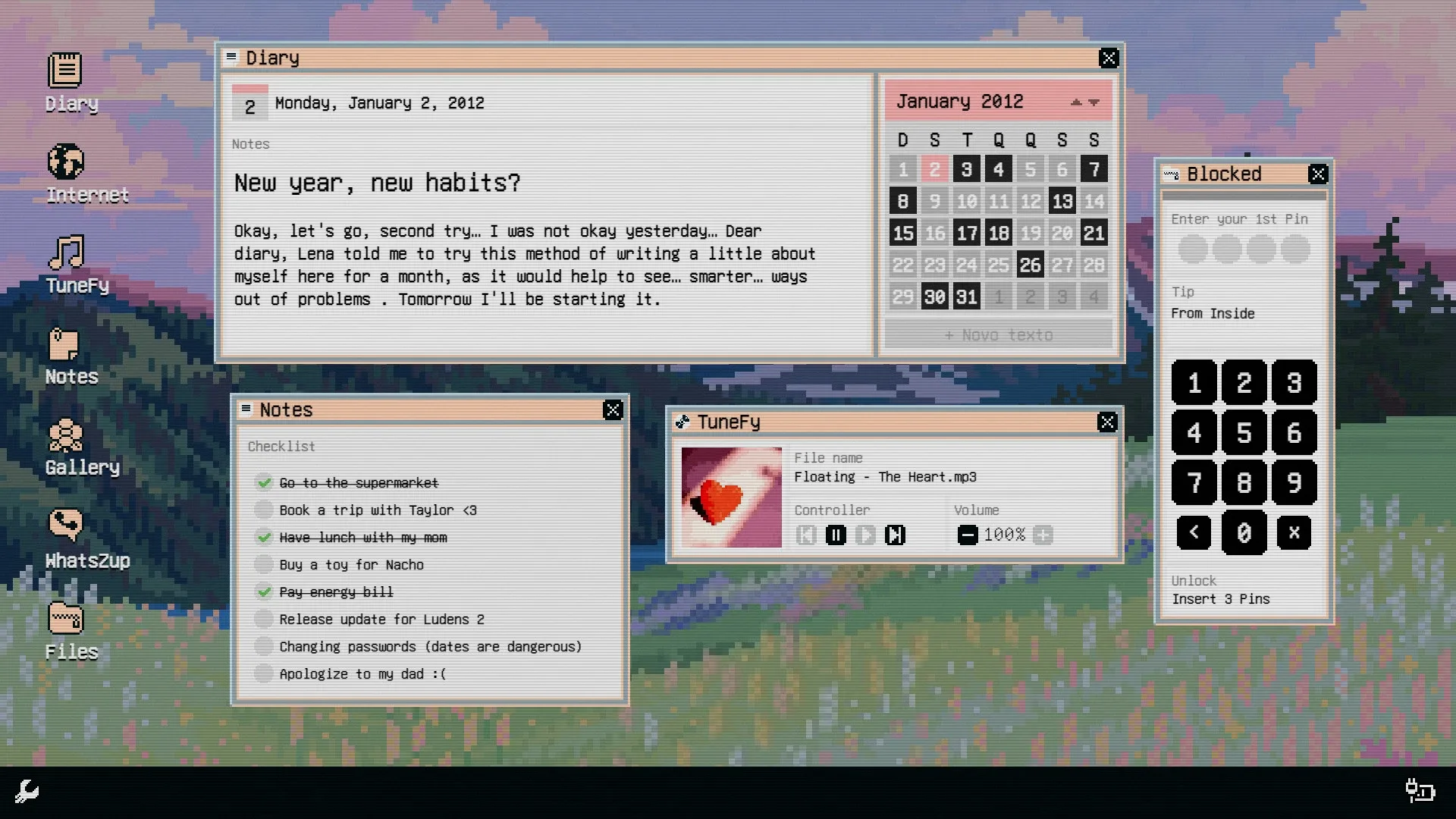Go to next month with down arrow
Image resolution: width=1456 pixels, height=819 pixels.
pos(1094,102)
